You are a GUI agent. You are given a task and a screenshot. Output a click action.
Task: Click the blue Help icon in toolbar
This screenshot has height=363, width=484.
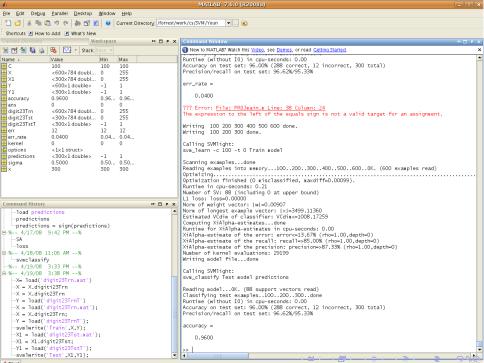(108, 23)
